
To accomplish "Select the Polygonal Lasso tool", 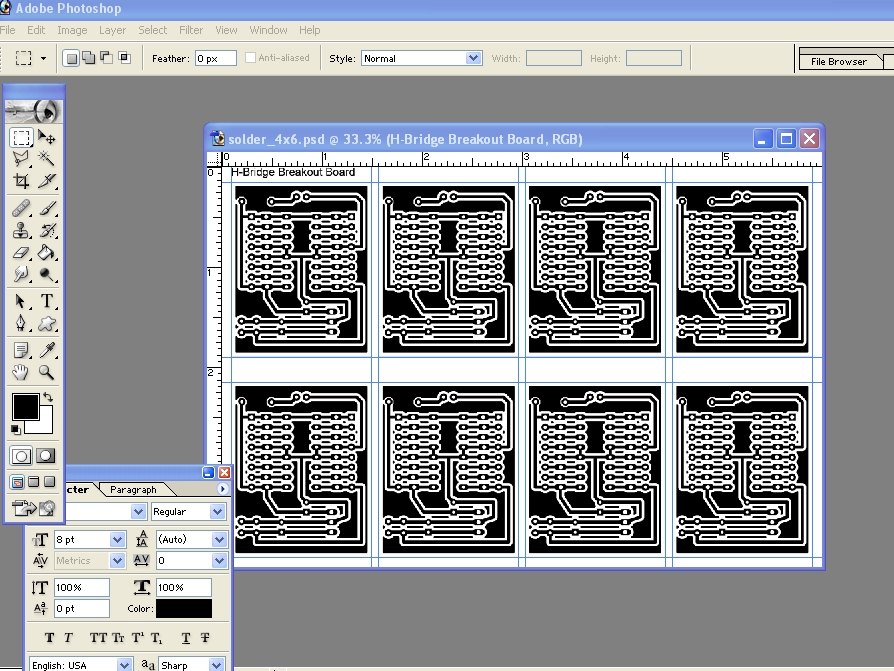I will tap(22, 158).
